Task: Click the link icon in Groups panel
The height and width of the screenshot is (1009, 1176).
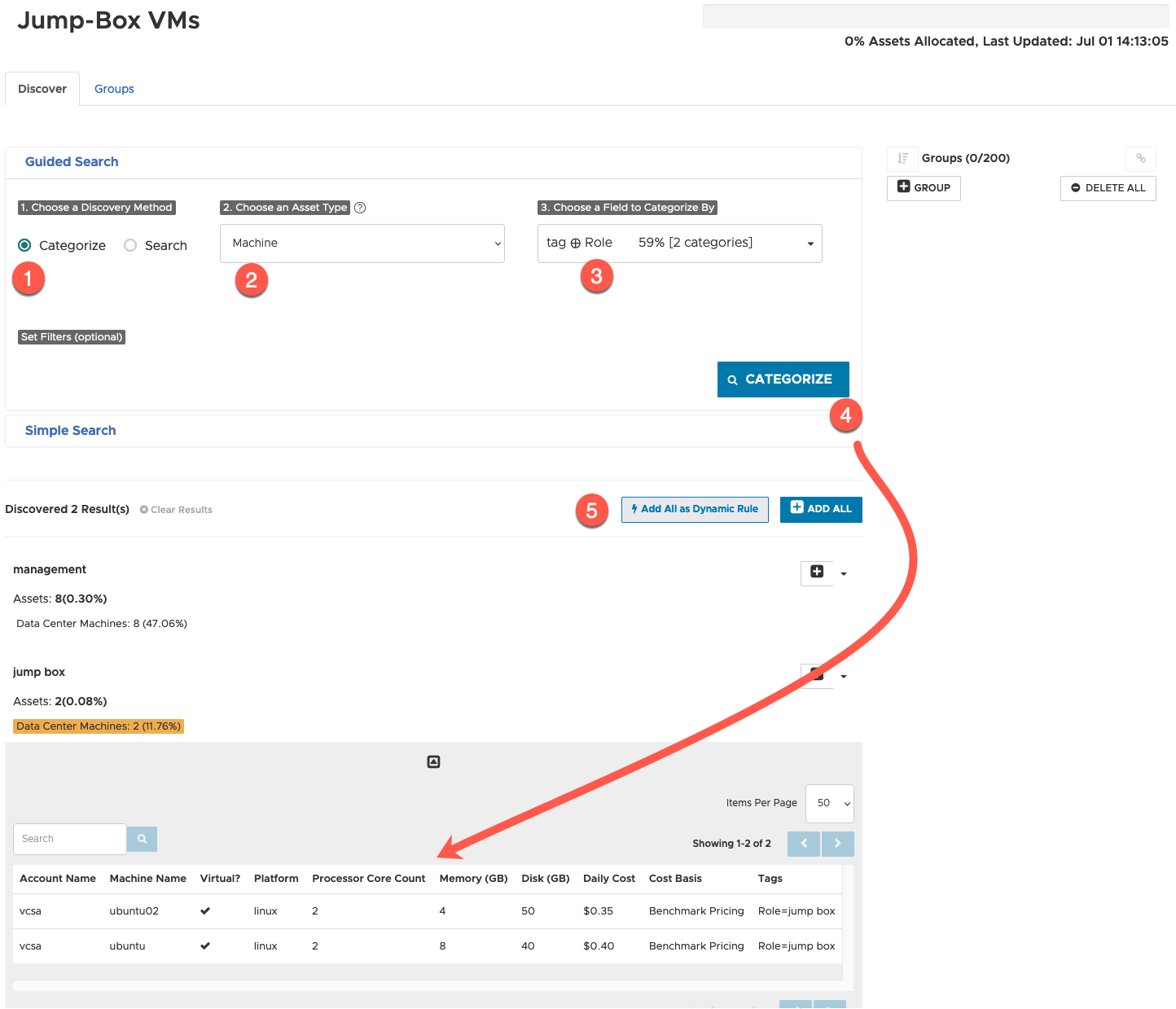Action: click(x=1141, y=159)
